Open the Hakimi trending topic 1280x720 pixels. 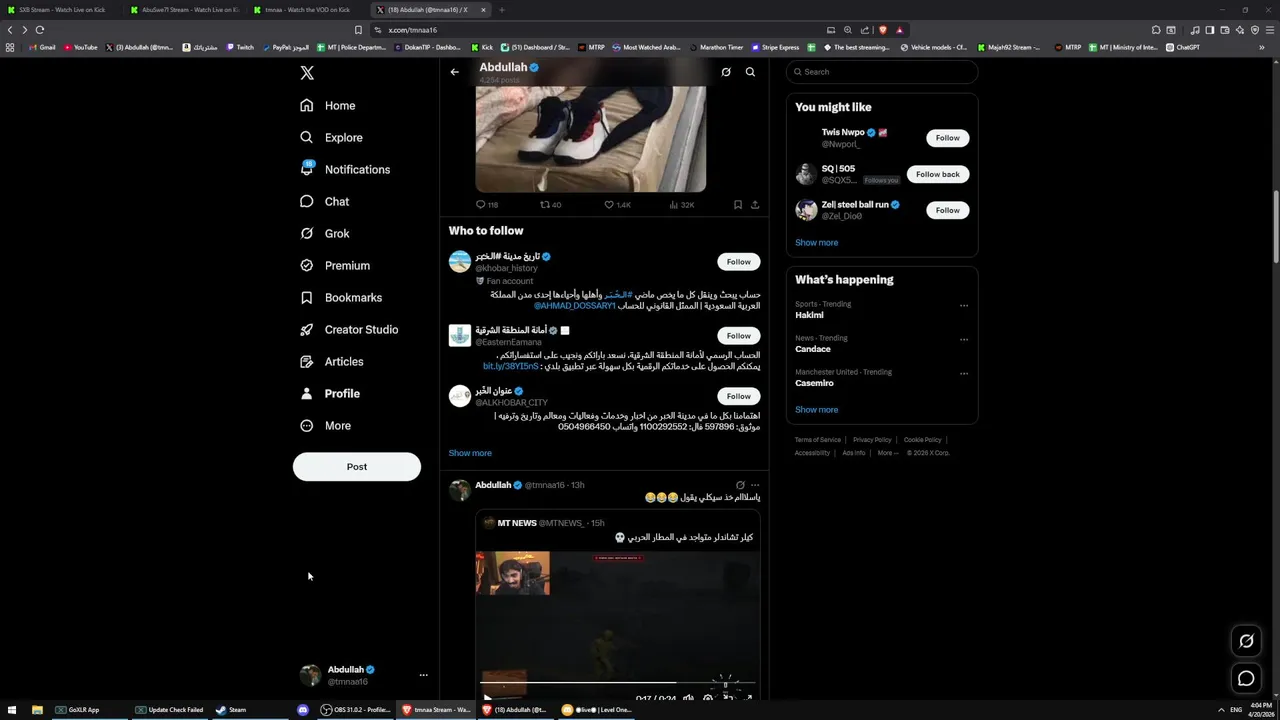[x=809, y=315]
